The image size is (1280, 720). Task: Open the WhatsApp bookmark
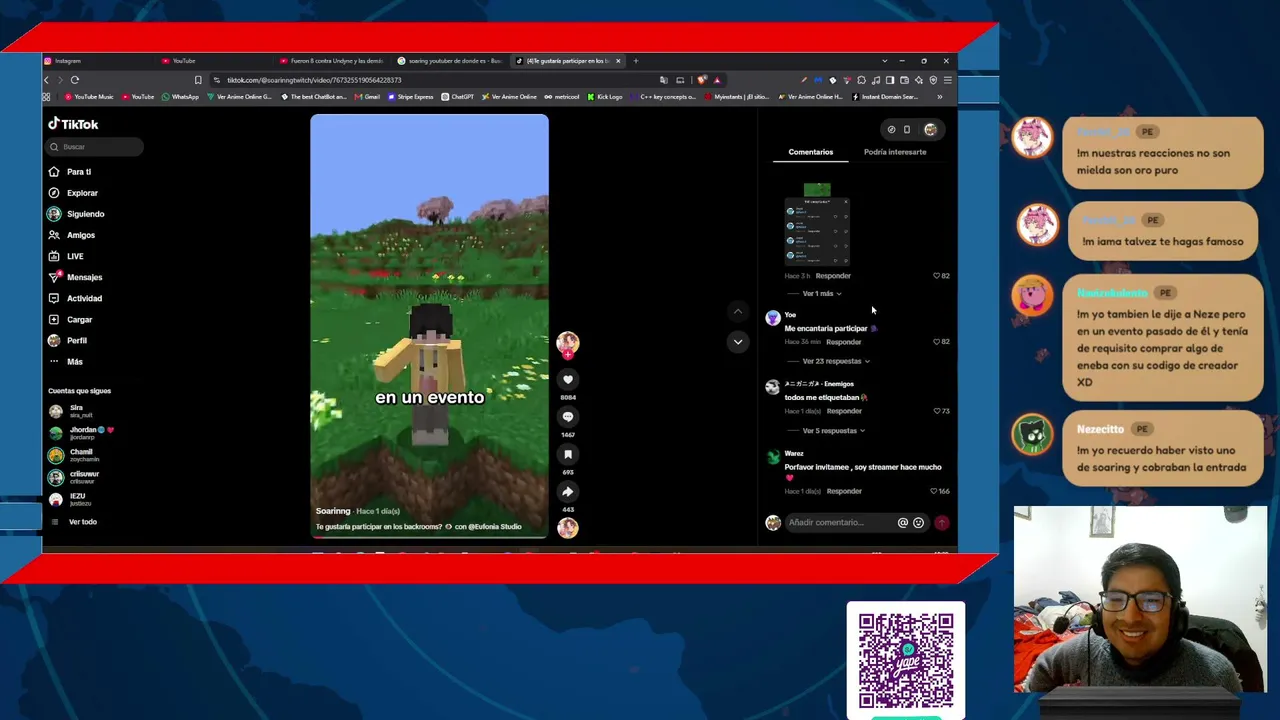tap(180, 97)
